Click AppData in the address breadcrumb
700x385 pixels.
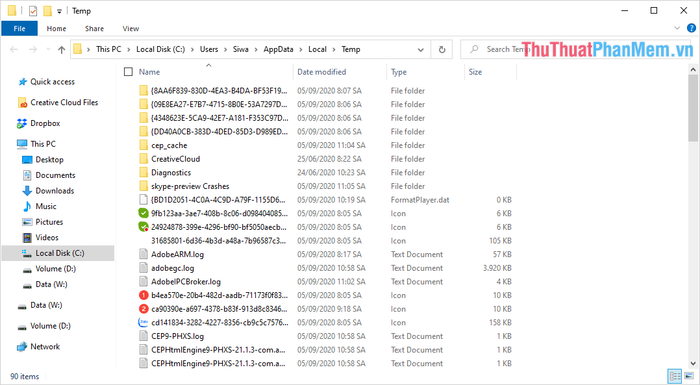(278, 50)
